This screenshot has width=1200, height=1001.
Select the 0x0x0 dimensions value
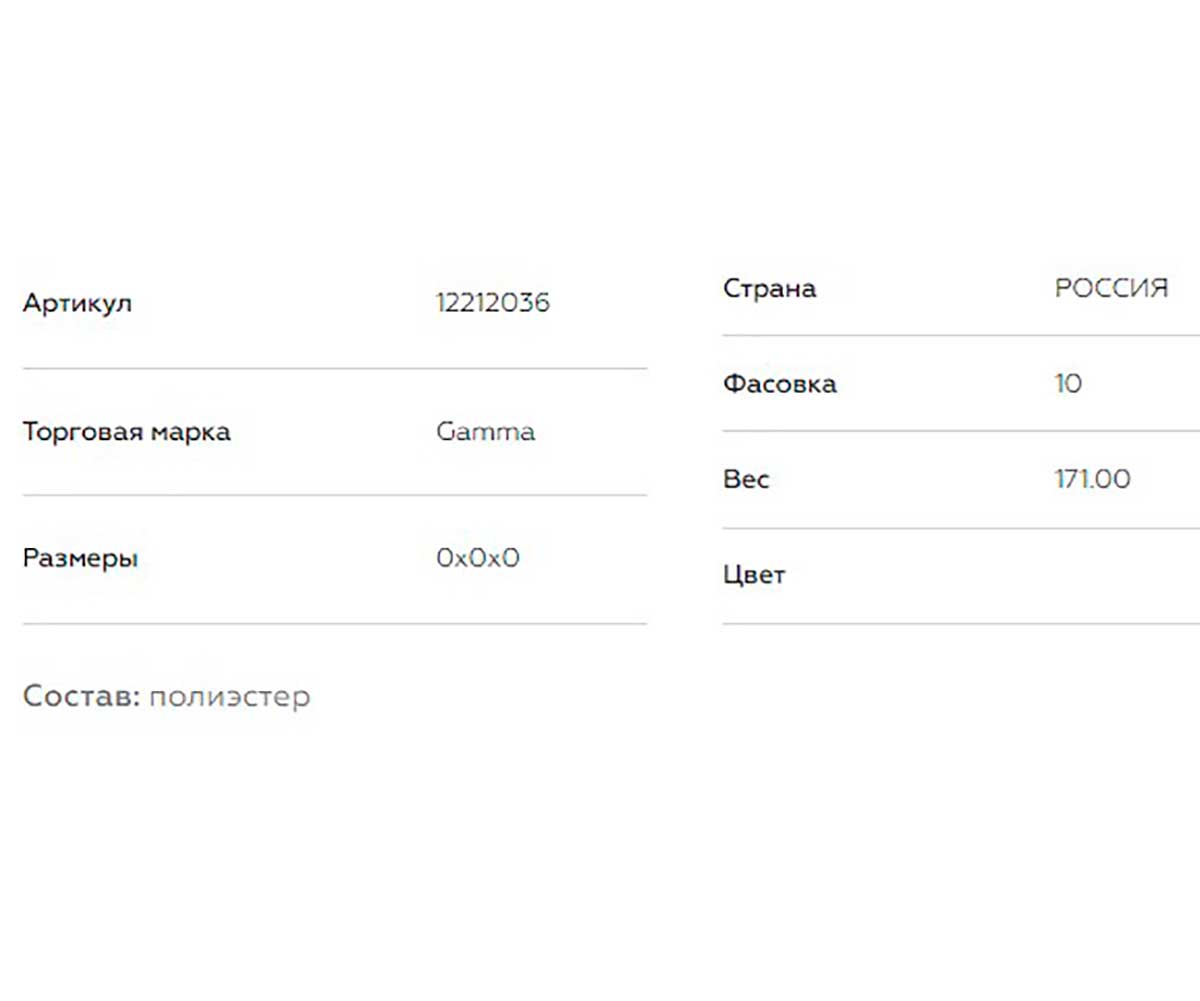coord(478,558)
